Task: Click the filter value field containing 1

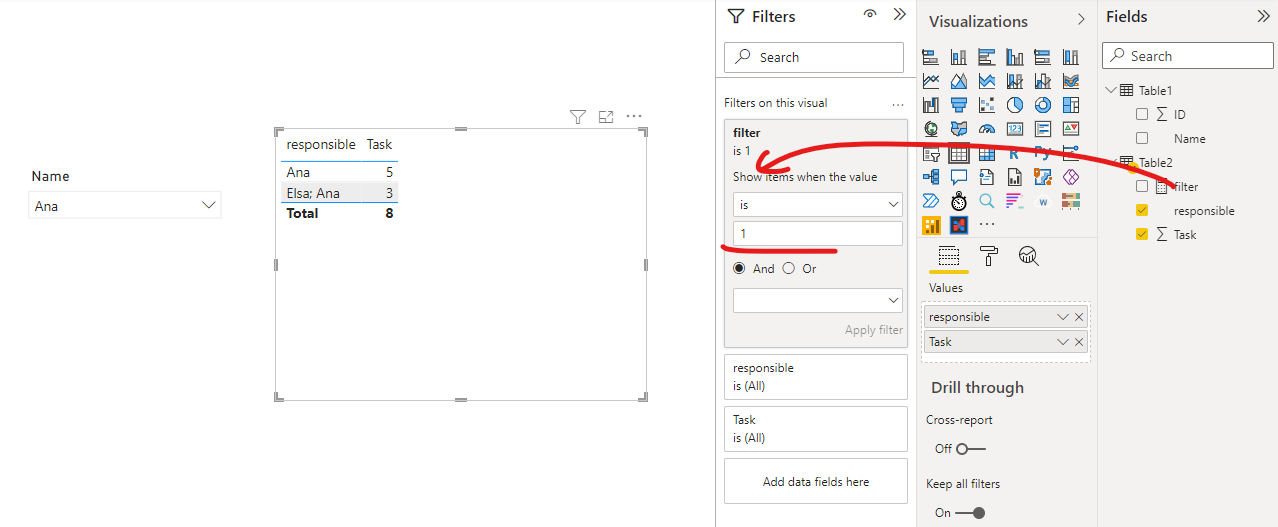Action: [x=817, y=233]
